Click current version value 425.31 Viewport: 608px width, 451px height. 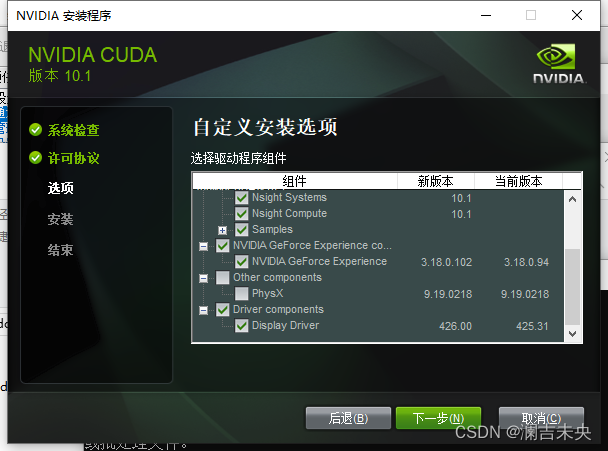coord(532,326)
